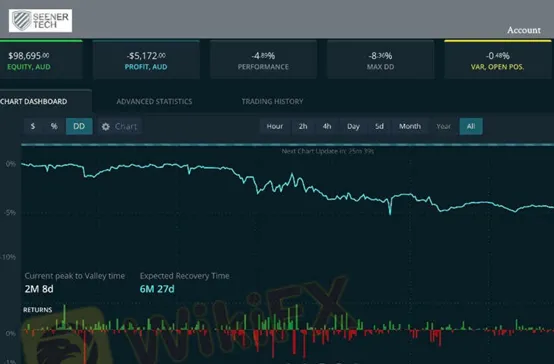The width and height of the screenshot is (554, 364).
Task: Set timeframe to 2h
Action: tap(303, 126)
